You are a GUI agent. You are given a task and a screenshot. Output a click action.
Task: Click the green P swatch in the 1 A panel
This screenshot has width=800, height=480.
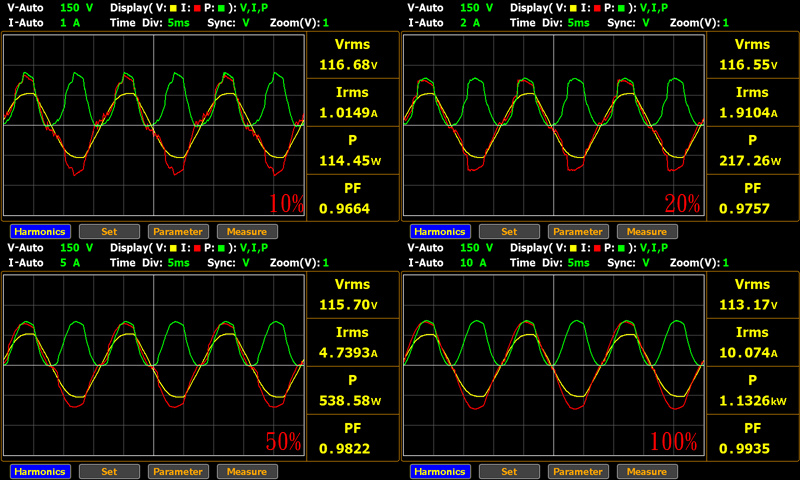(221, 8)
